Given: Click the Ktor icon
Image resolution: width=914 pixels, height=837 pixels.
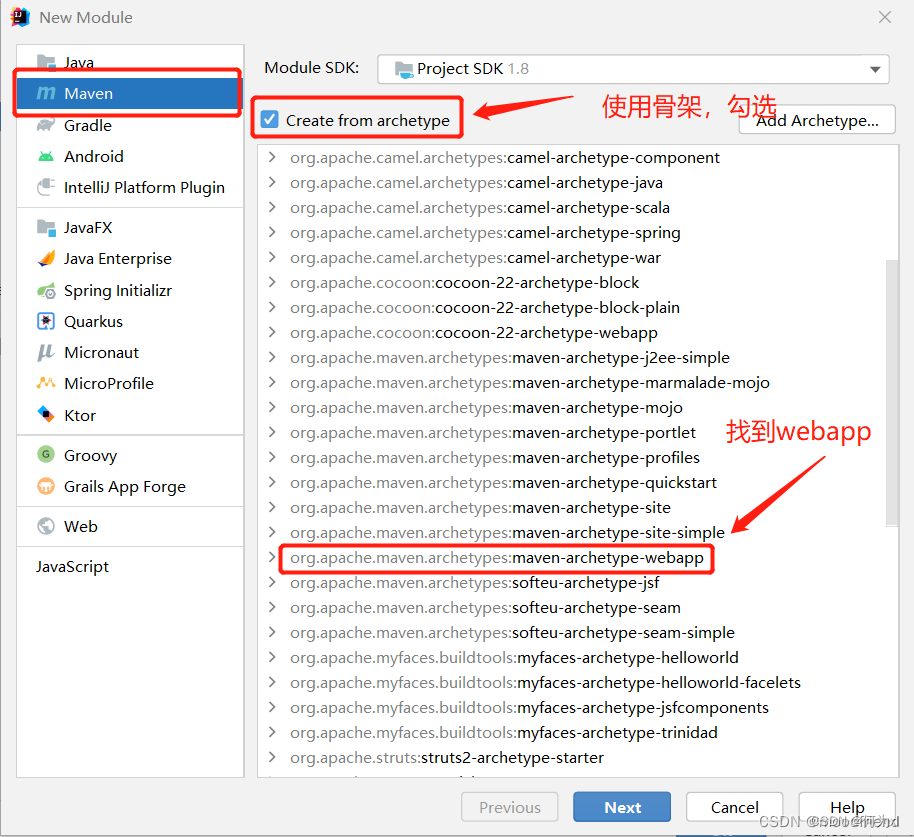Looking at the screenshot, I should [x=46, y=414].
